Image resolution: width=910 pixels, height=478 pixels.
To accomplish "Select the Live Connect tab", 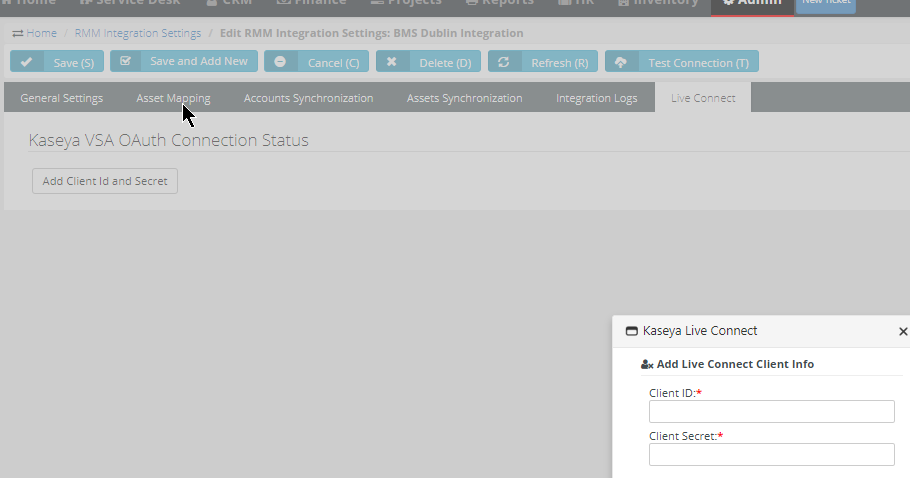I will tap(703, 98).
